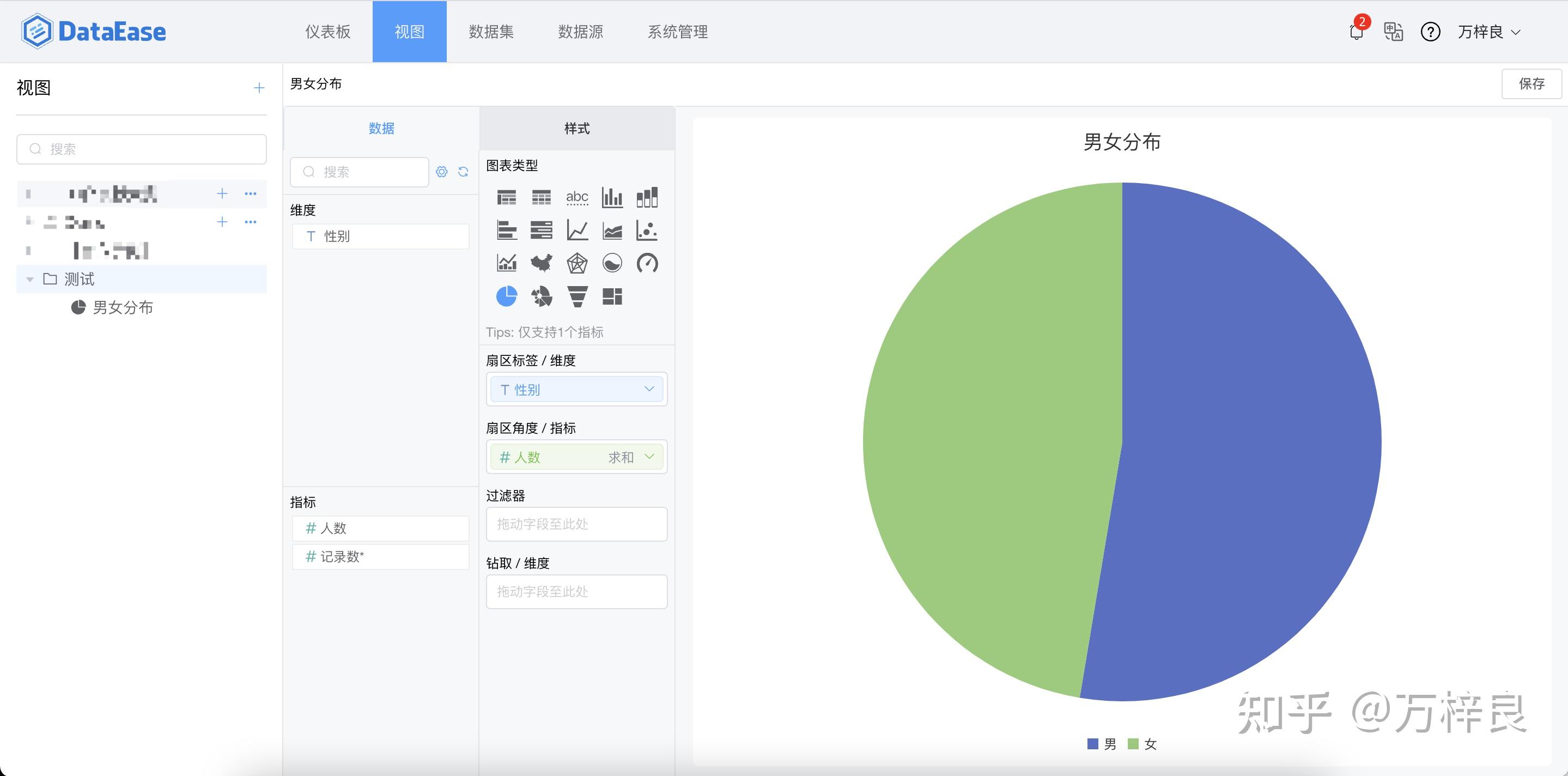Open the help question mark icon
Viewport: 1568px width, 776px height.
(1431, 32)
